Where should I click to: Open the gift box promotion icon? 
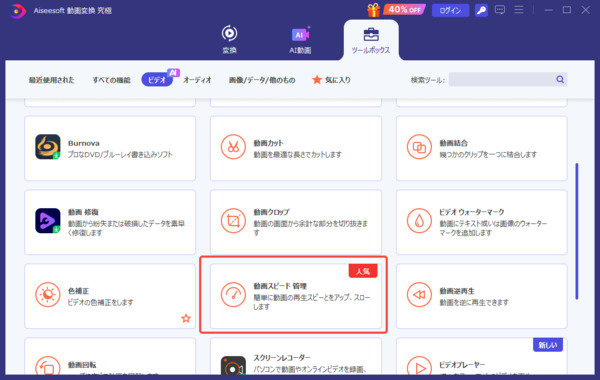(373, 10)
